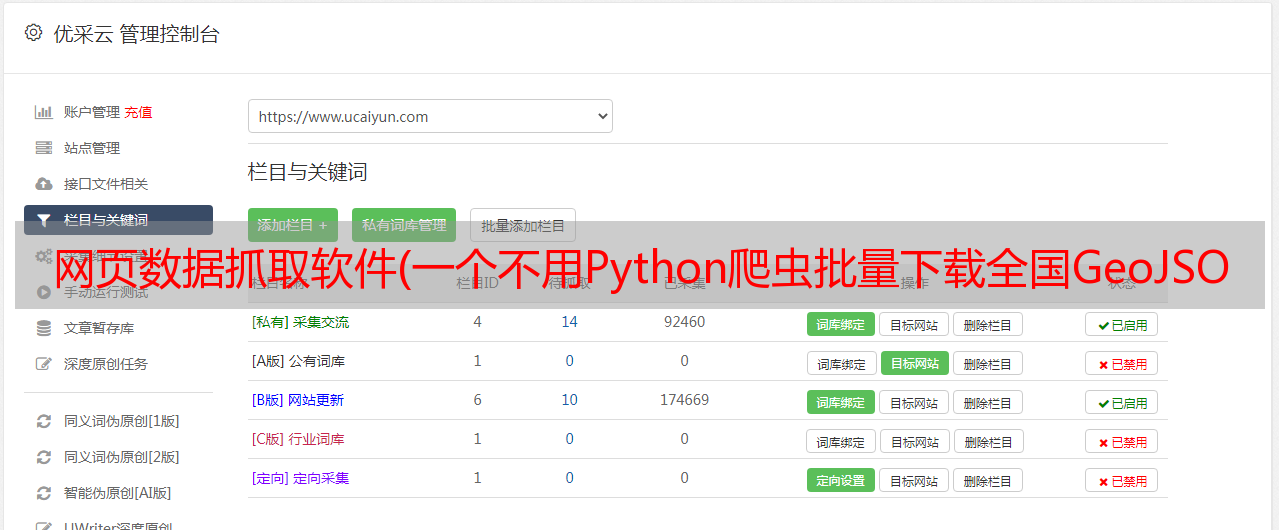Click 目标网站 for the 公有词库 row
Screen dimensions: 1279x530
tap(914, 363)
